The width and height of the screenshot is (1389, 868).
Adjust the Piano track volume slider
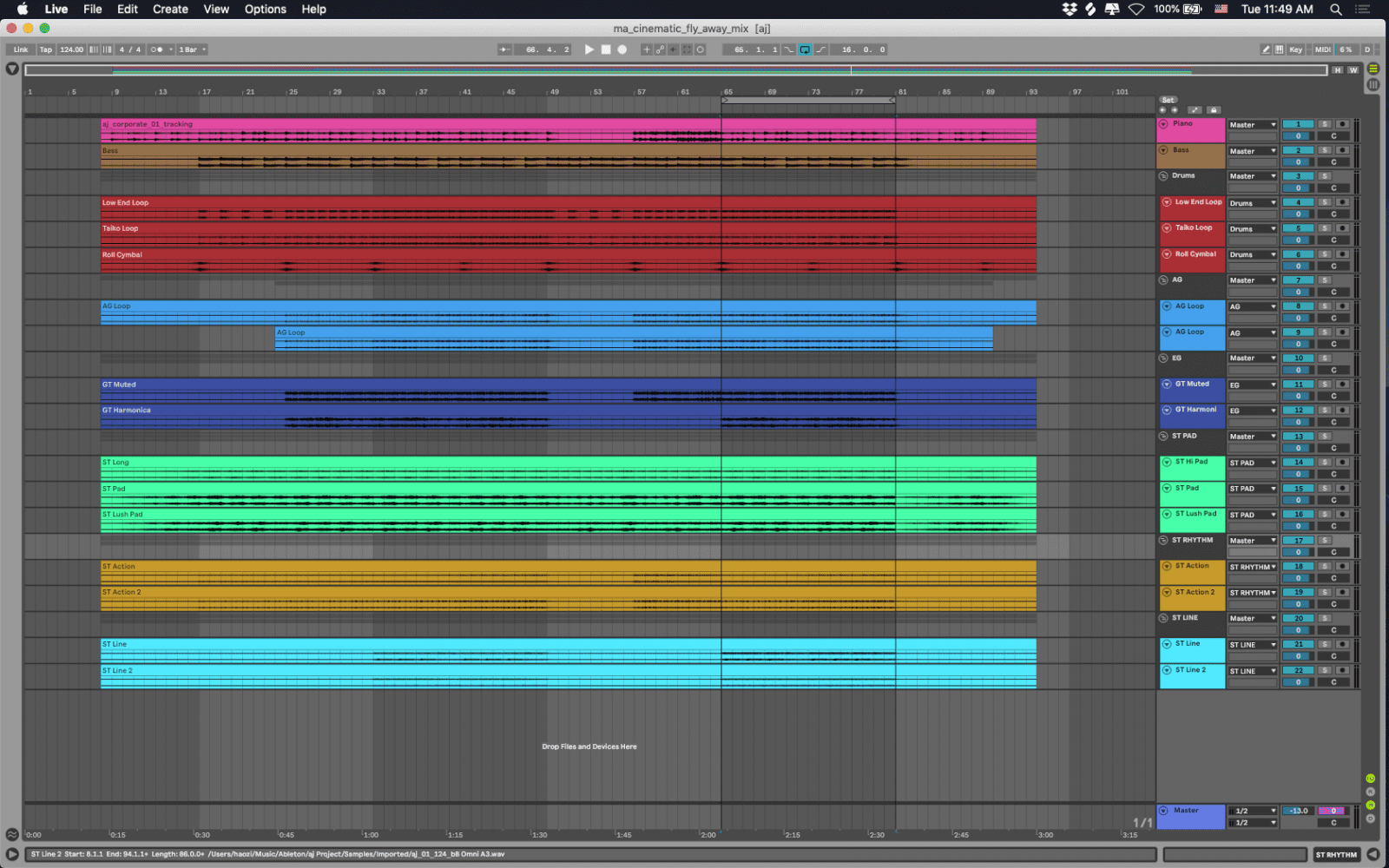pyautogui.click(x=1299, y=136)
